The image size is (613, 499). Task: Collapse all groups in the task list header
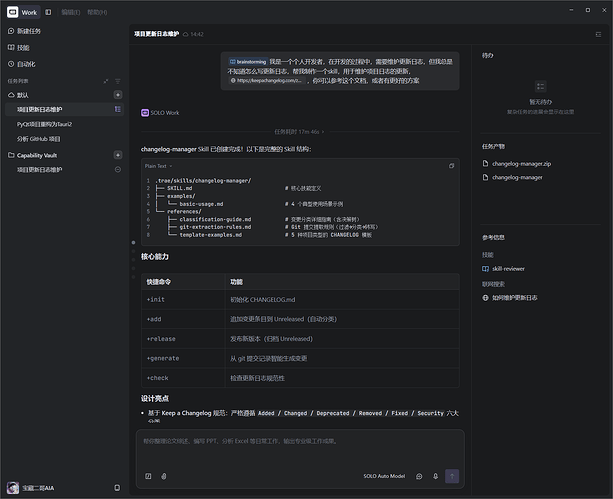click(106, 81)
